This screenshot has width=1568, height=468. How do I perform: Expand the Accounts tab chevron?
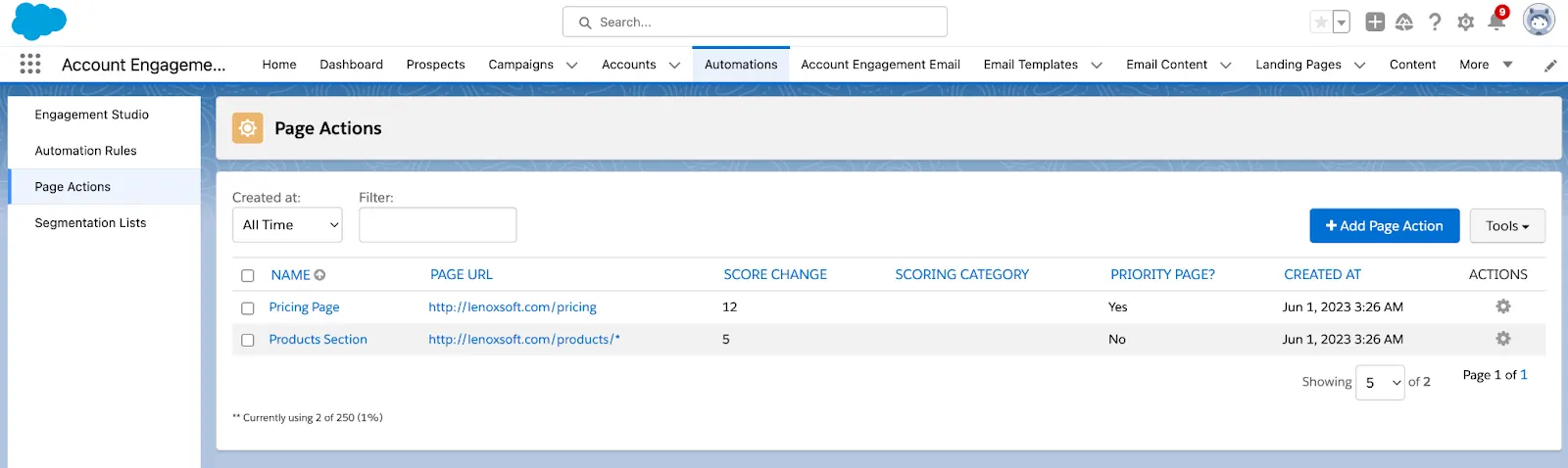(674, 66)
